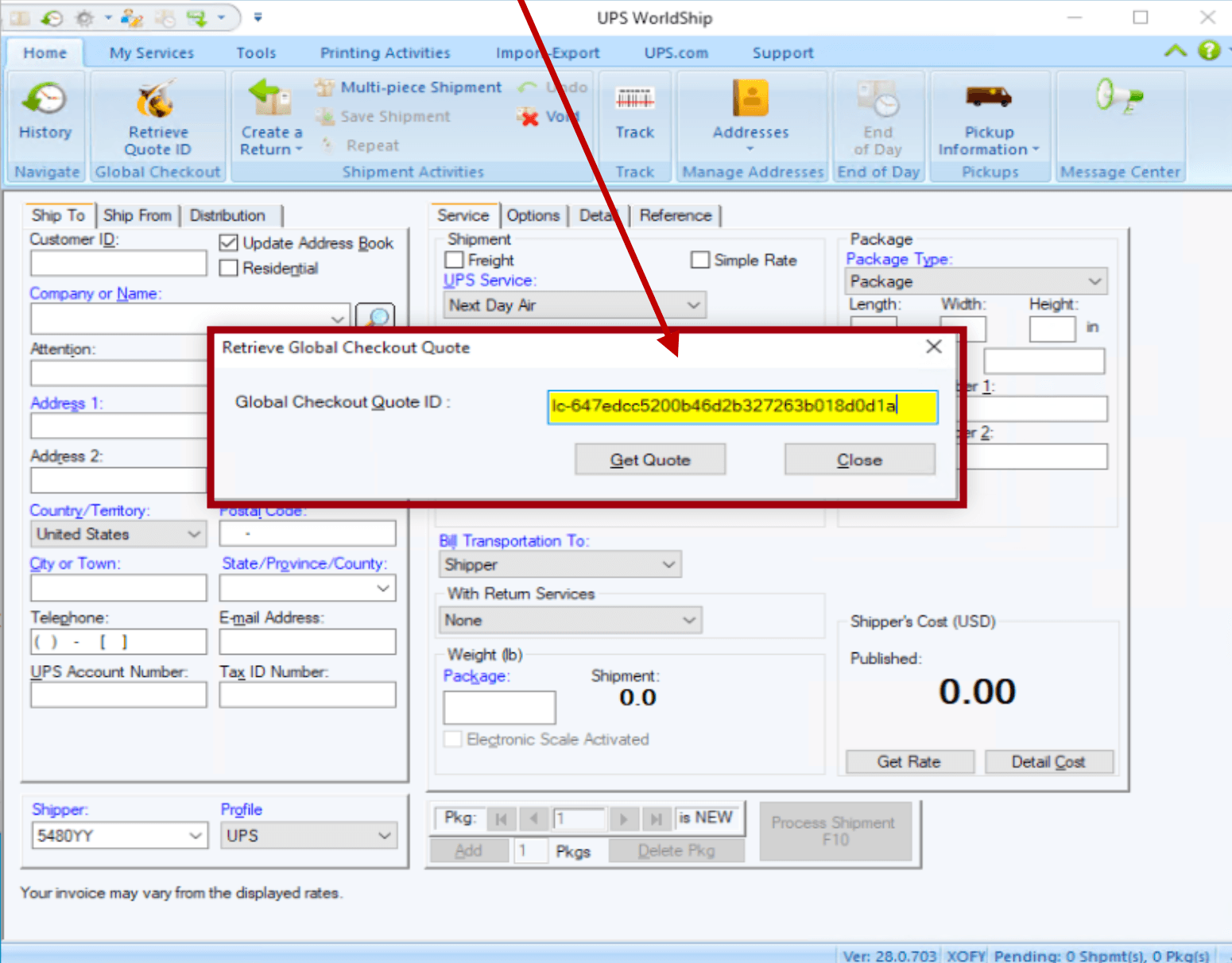Viewport: 1232px width, 963px height.
Task: Open the History icon in the Navigate group
Action: tap(45, 99)
